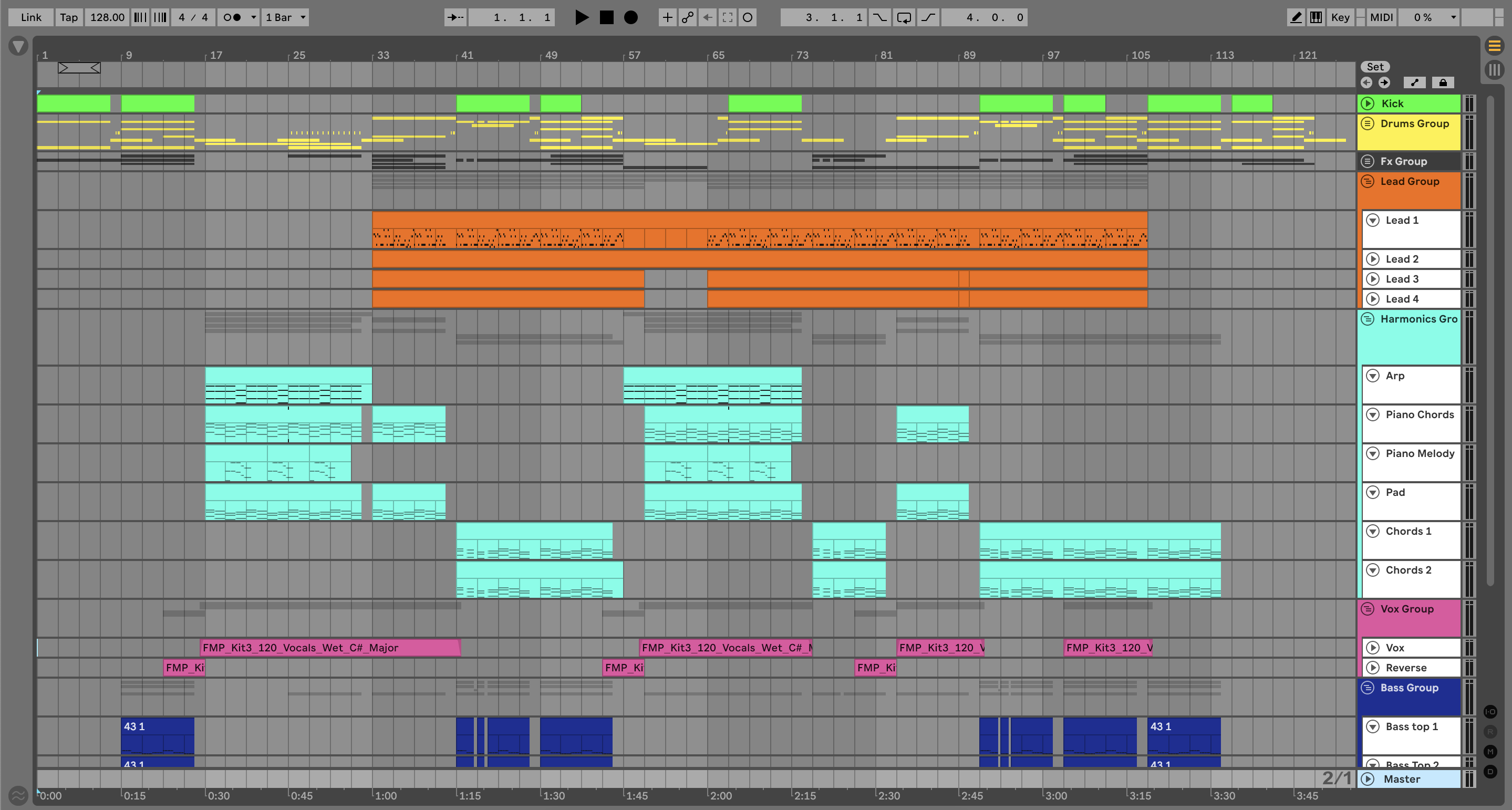Enable the computer MIDI keyboard icon
This screenshot has height=810, width=1512.
pos(1316,18)
